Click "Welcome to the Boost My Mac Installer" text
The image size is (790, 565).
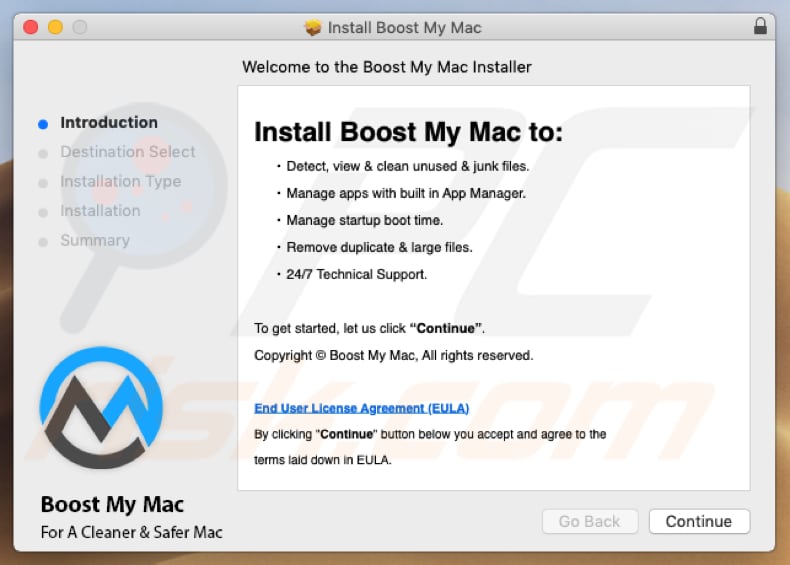(x=386, y=67)
